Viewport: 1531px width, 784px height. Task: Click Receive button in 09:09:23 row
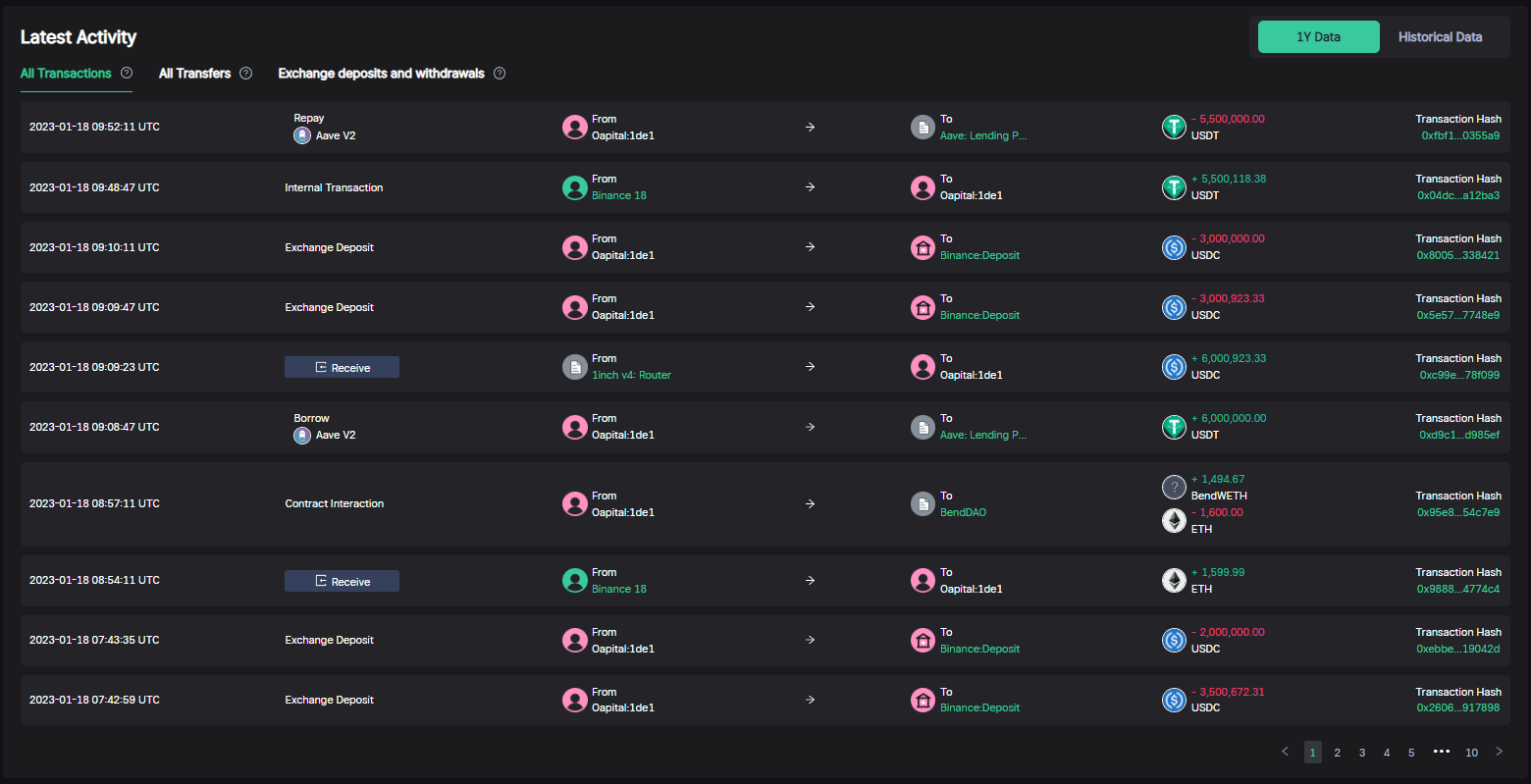(342, 367)
